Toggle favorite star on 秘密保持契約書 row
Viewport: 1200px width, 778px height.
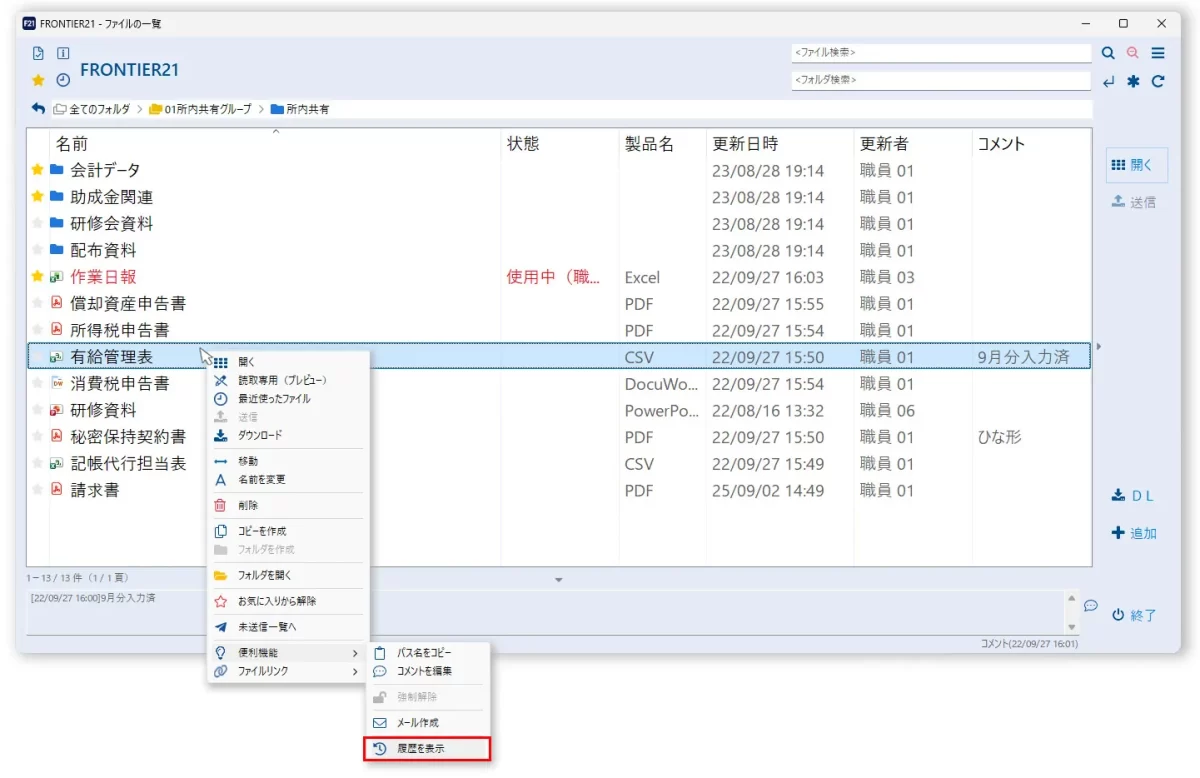point(38,437)
